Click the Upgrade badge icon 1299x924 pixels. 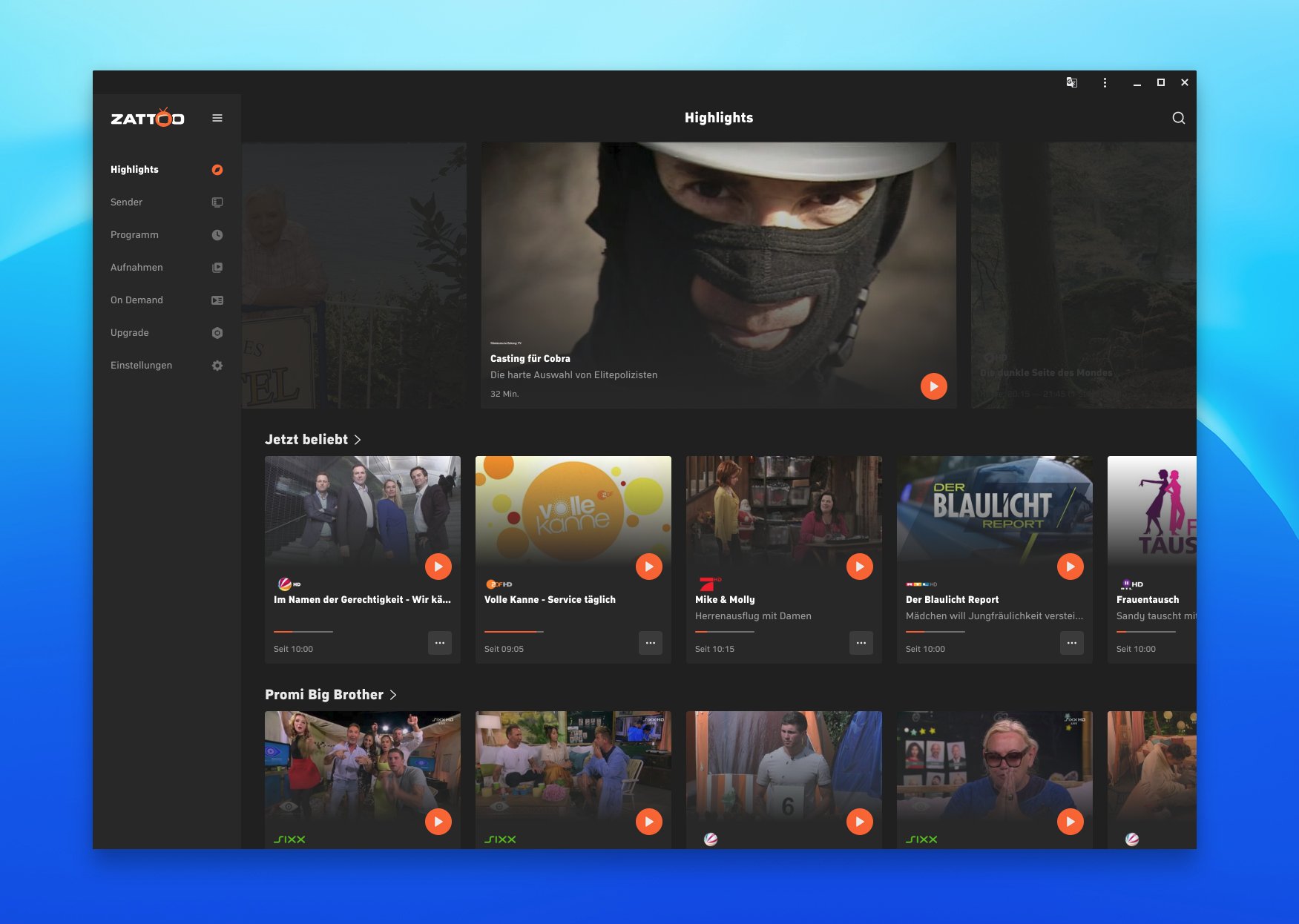(x=217, y=333)
